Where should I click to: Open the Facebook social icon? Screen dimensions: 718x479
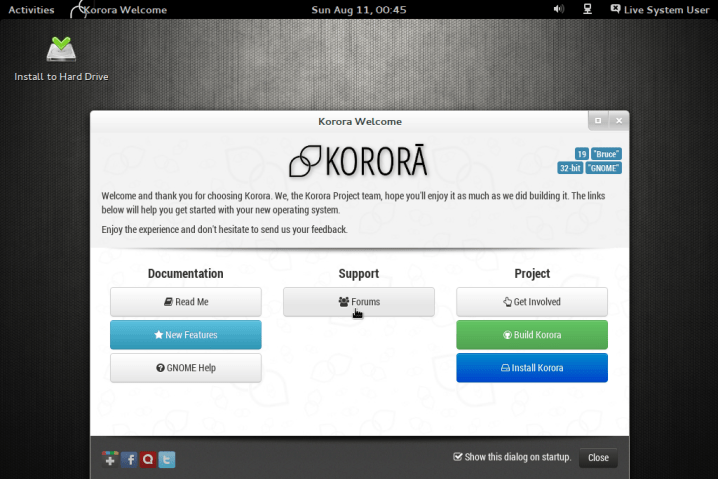pos(129,459)
